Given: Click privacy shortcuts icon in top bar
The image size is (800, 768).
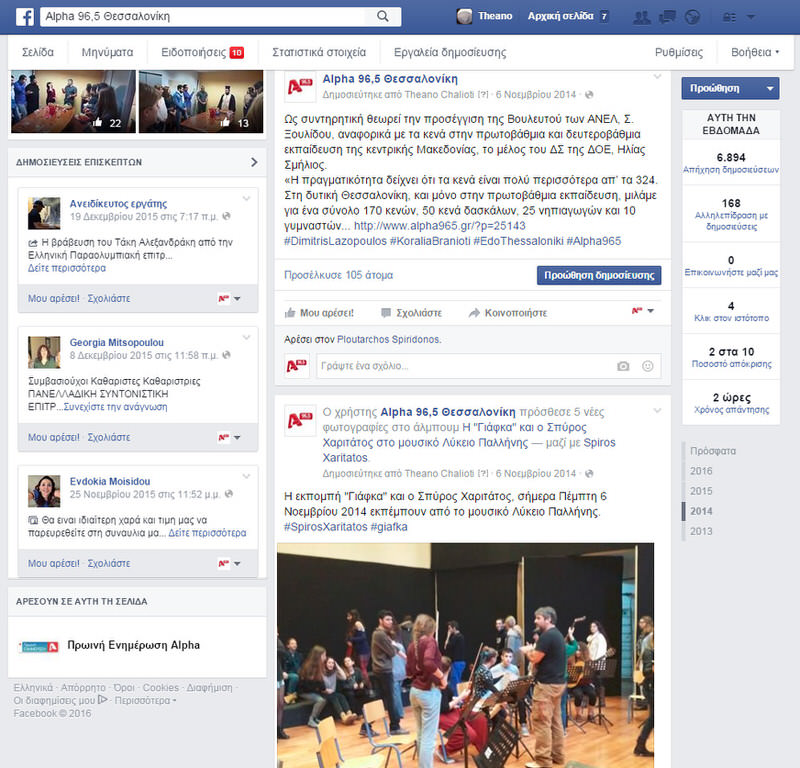Looking at the screenshot, I should pos(730,17).
